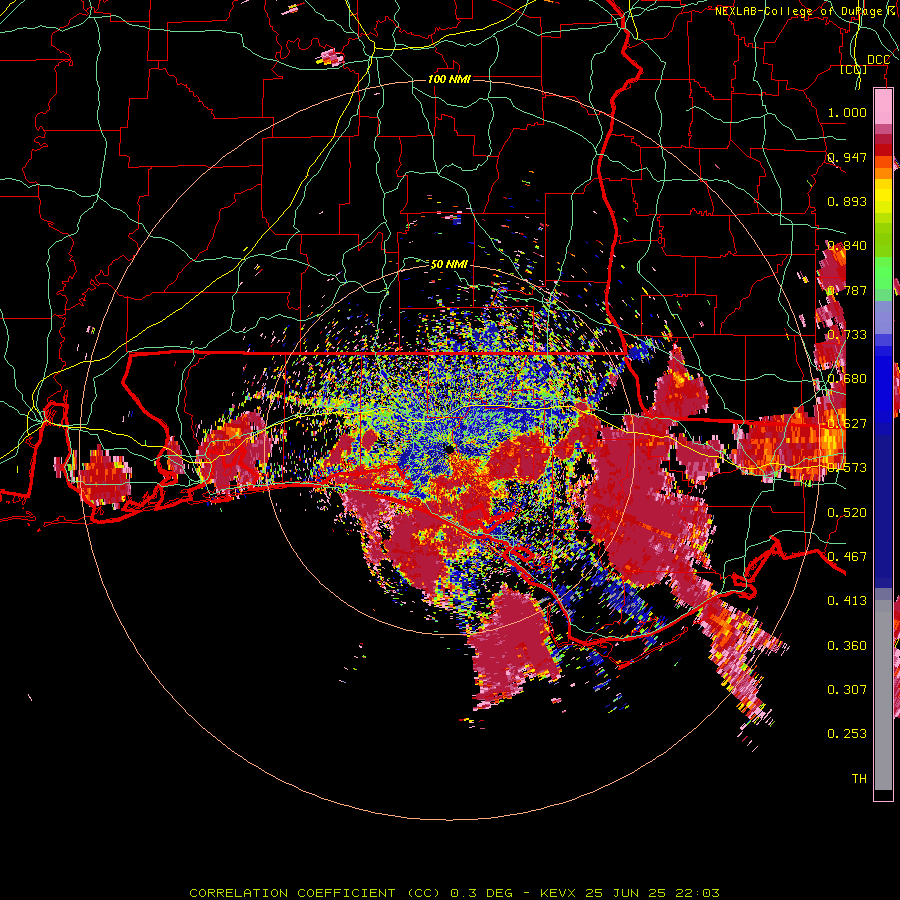Click the 0.413 scale value

click(847, 601)
